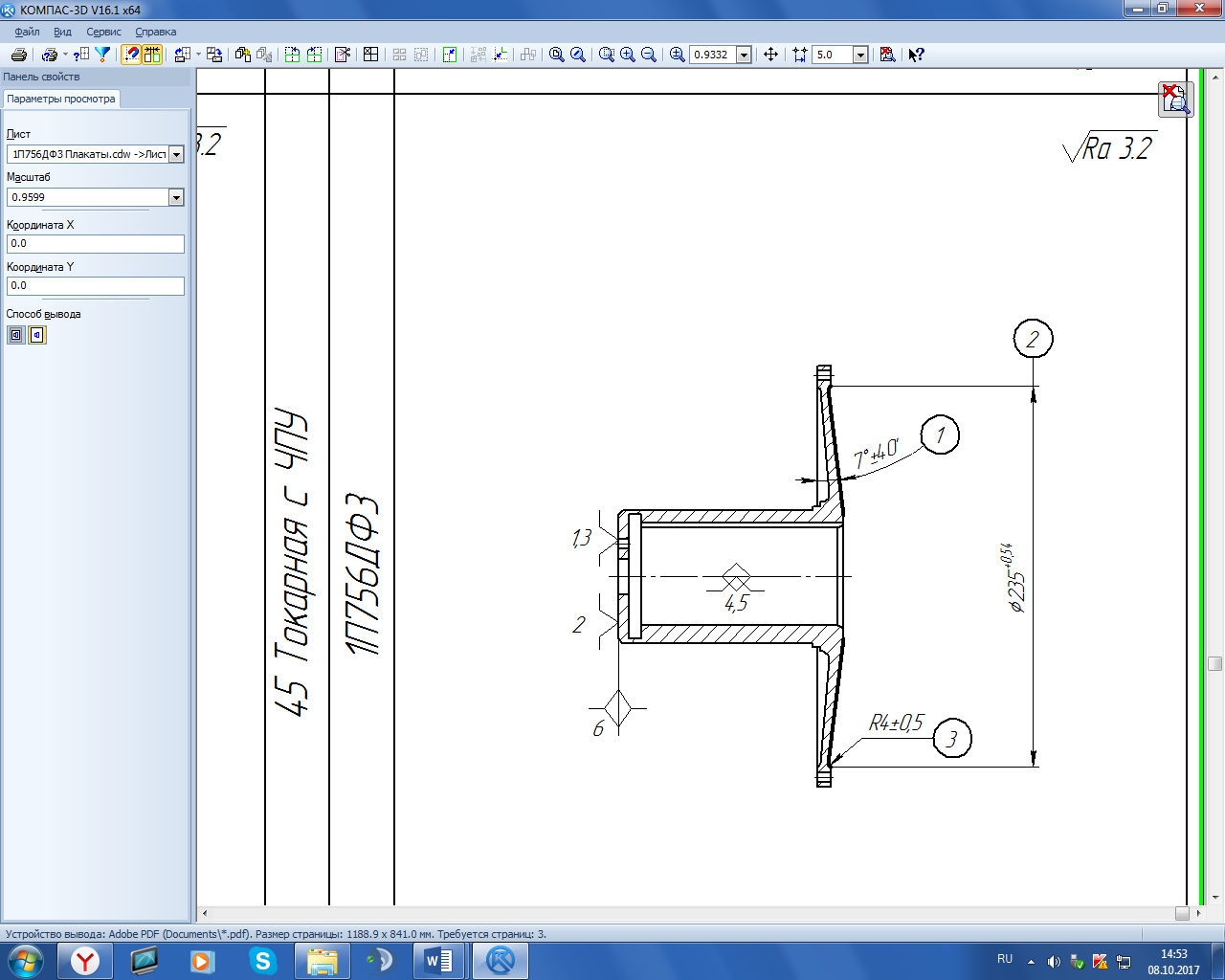Open Yandex Browser from taskbar

tap(85, 960)
